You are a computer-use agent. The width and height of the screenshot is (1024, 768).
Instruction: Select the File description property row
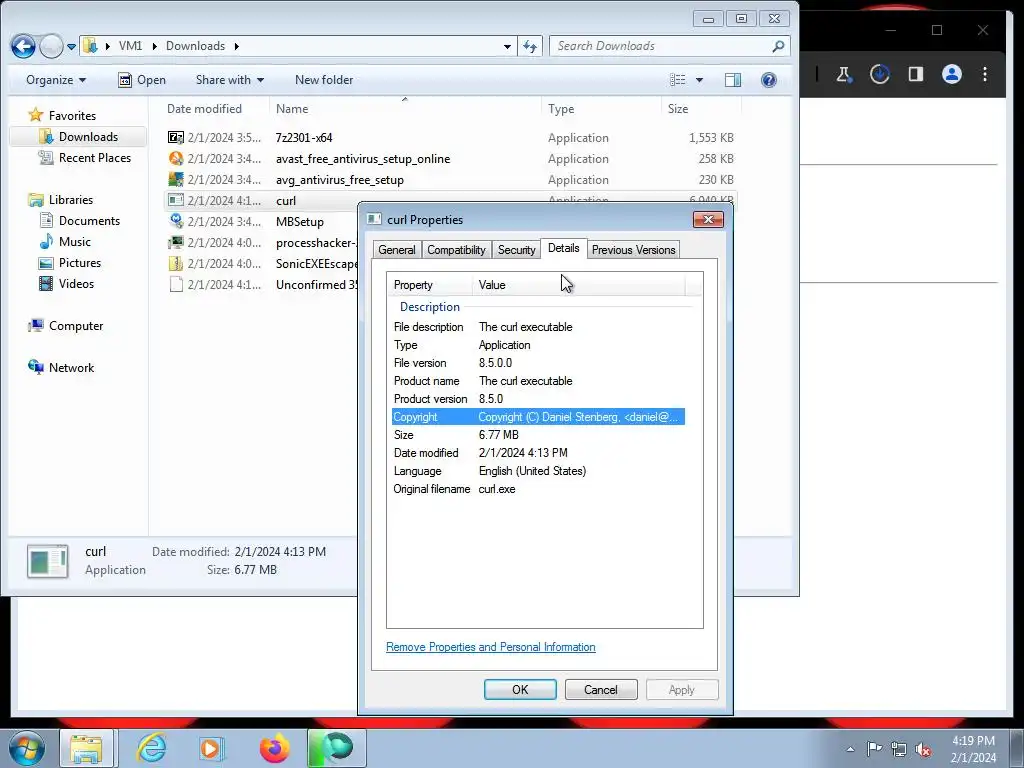538,327
